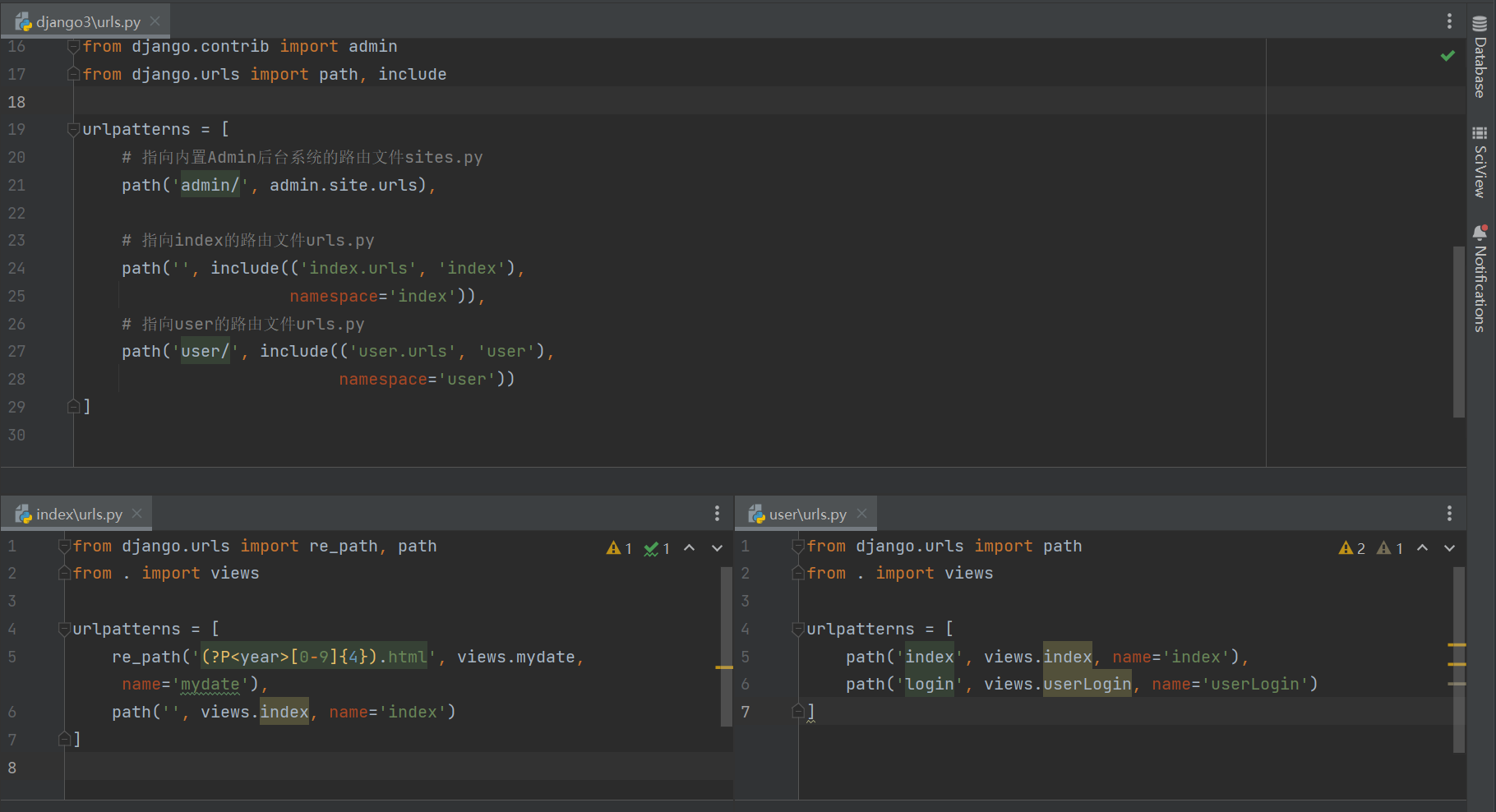Image resolution: width=1496 pixels, height=812 pixels.
Task: Click closing fold marker at line 7 in user\urls.py
Action: click(x=797, y=711)
